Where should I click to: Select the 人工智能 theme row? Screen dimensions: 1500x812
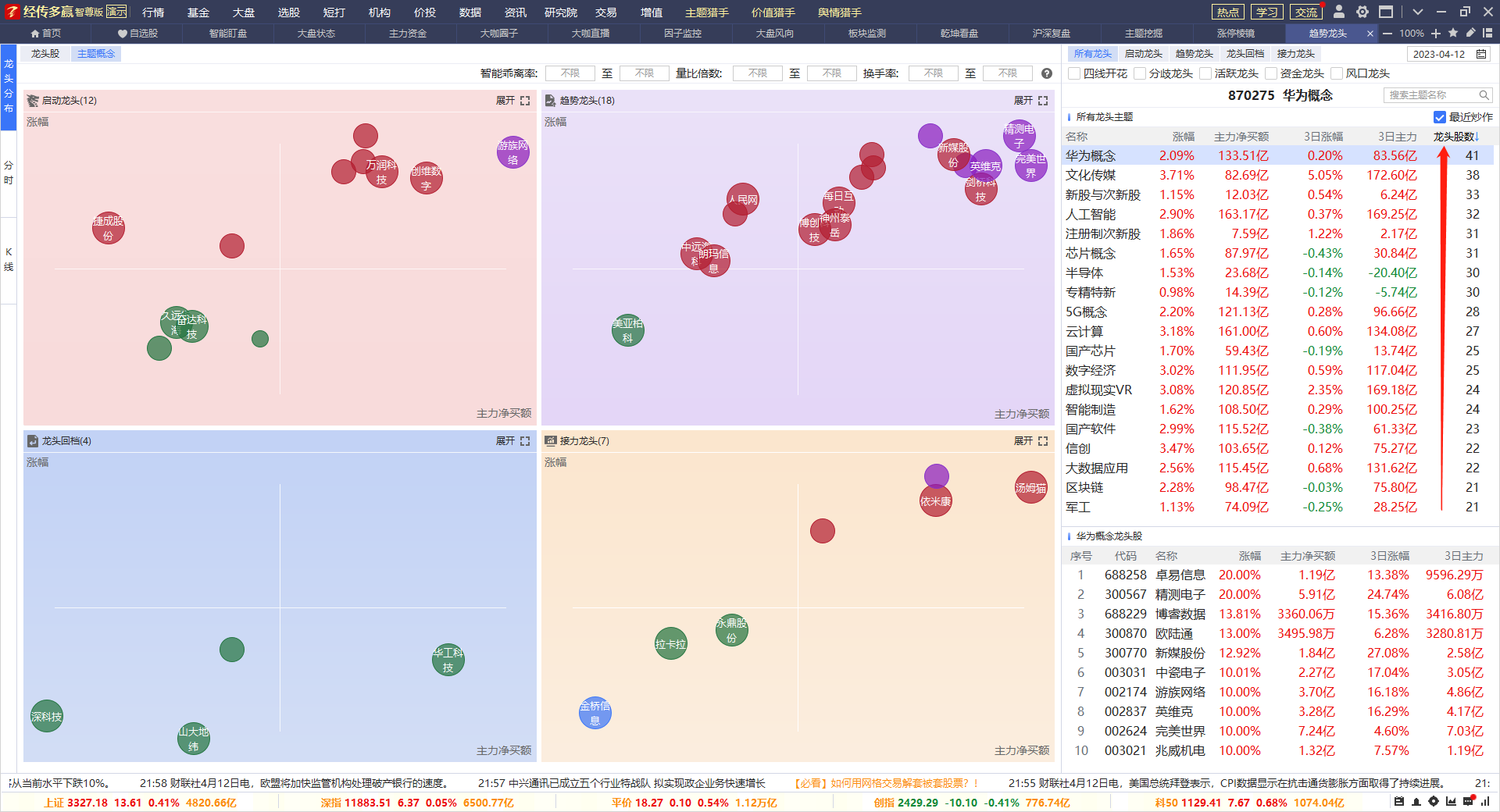coord(1280,215)
